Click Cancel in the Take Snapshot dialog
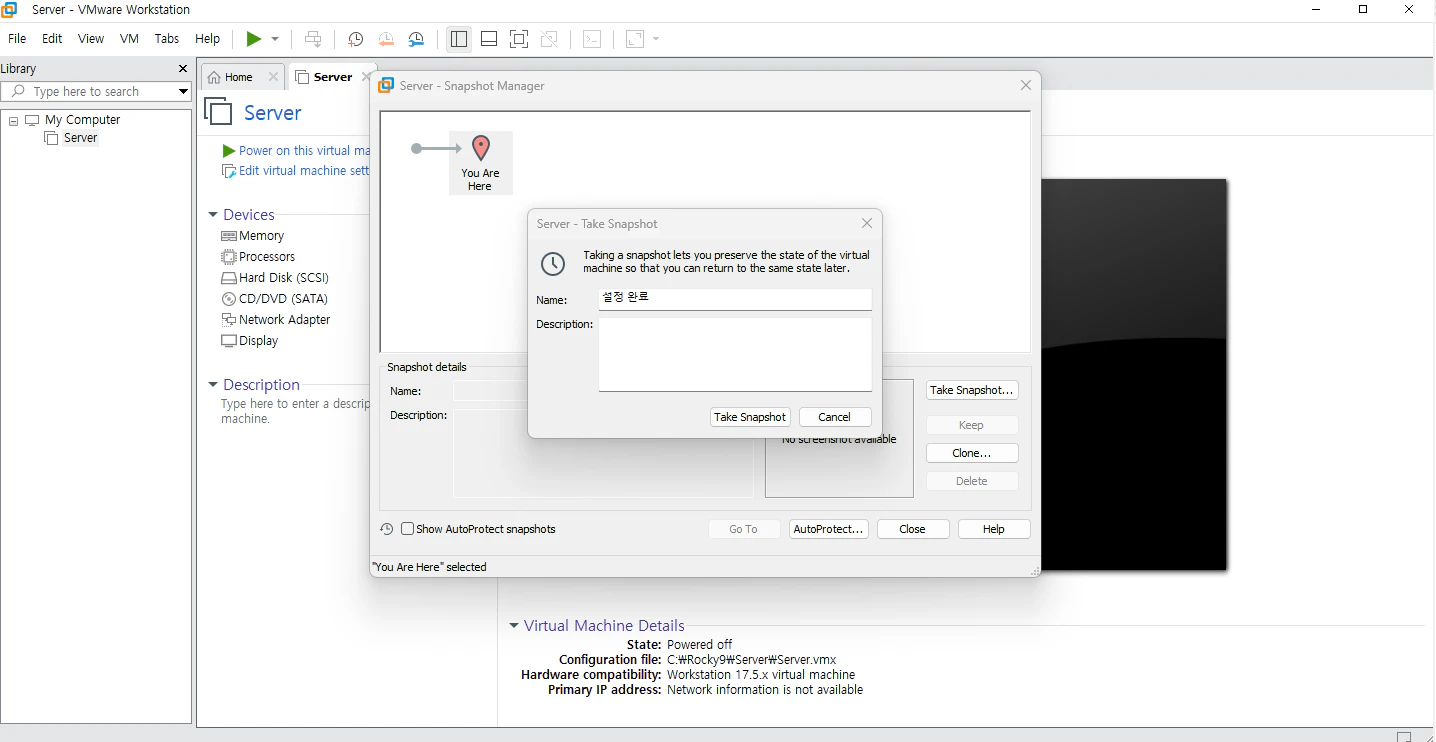Screen dimensions: 1436x742 click(x=835, y=417)
